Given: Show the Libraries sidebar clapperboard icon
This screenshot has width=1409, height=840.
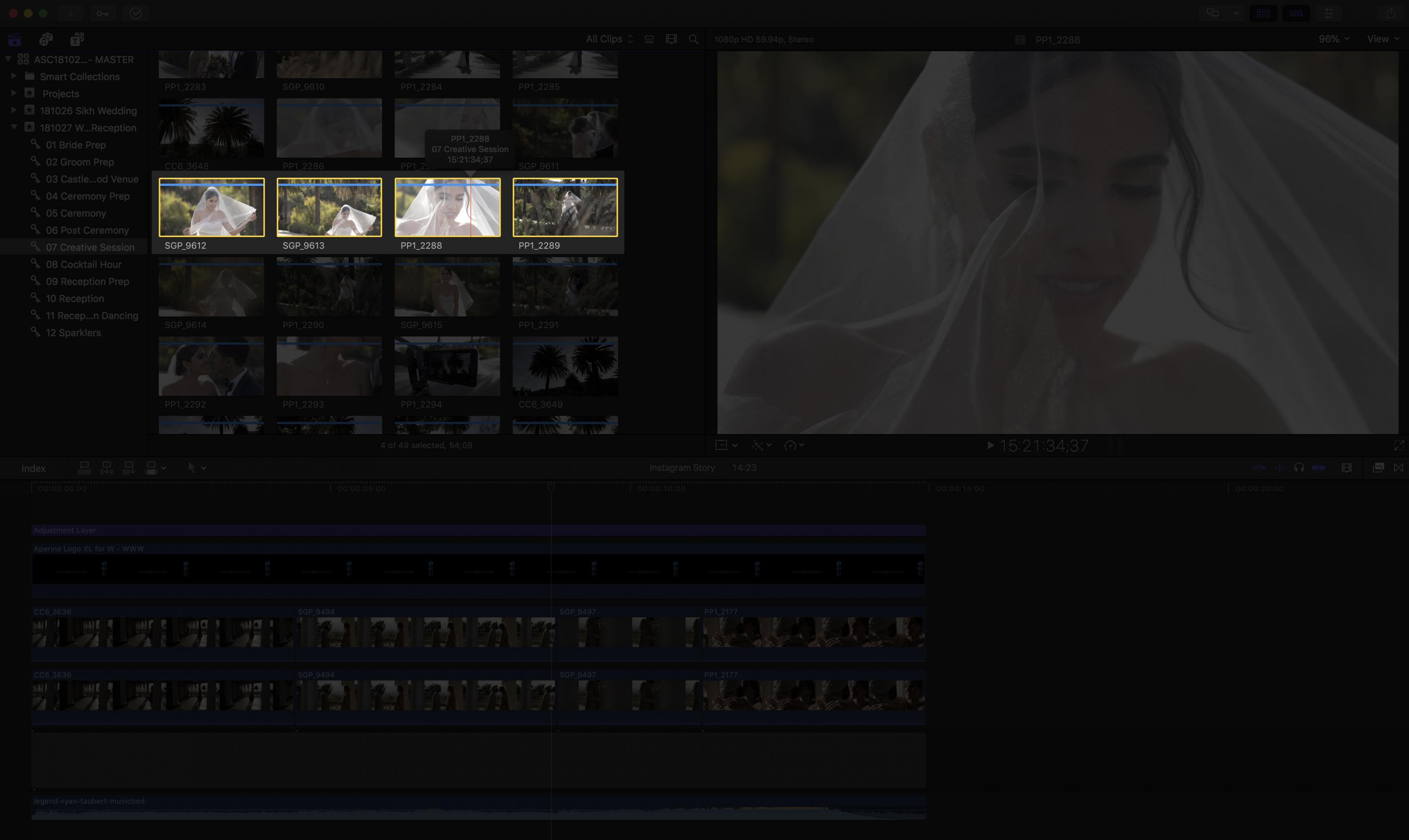Looking at the screenshot, I should 15,39.
